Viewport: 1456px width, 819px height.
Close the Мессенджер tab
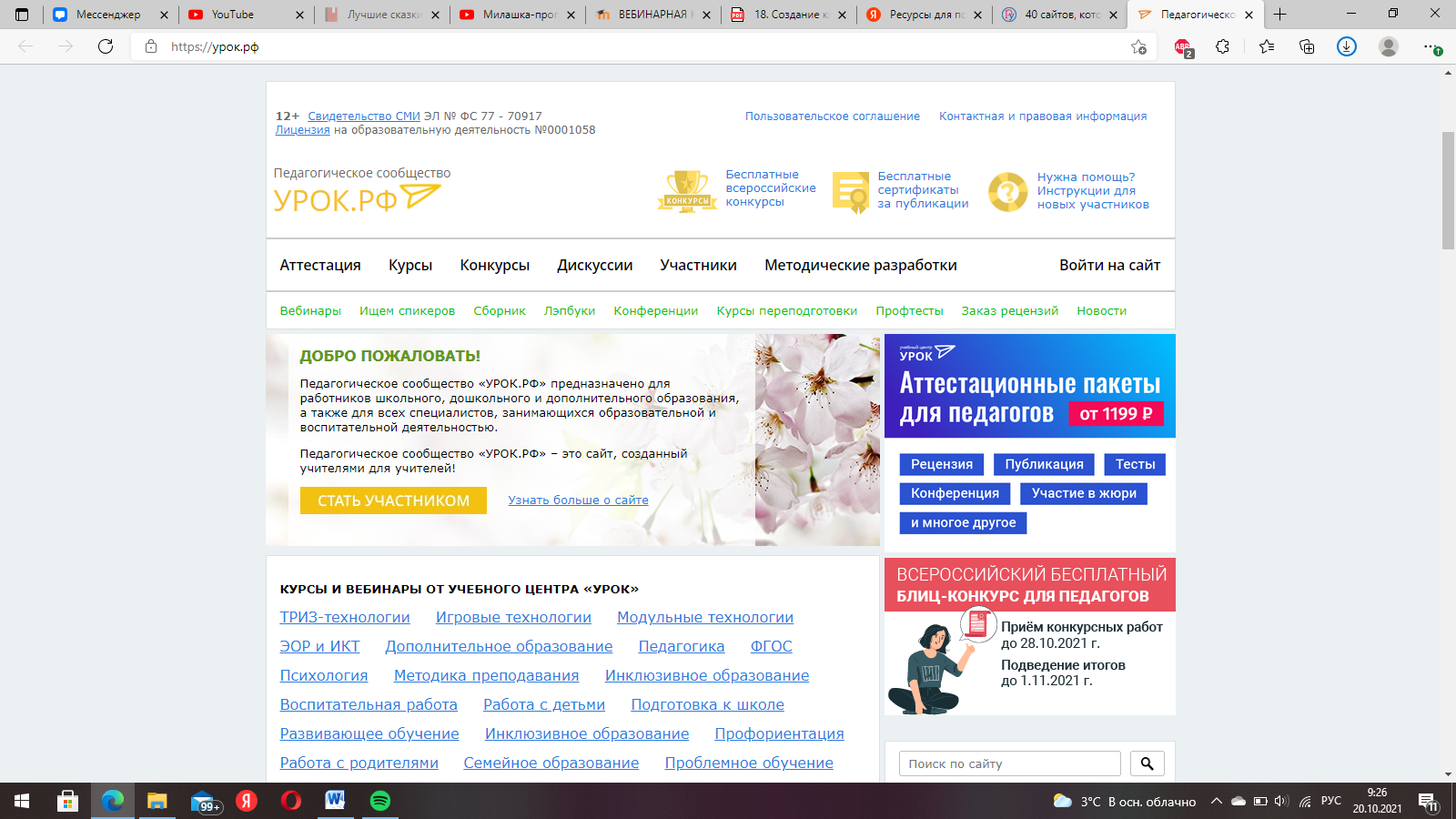164,15
